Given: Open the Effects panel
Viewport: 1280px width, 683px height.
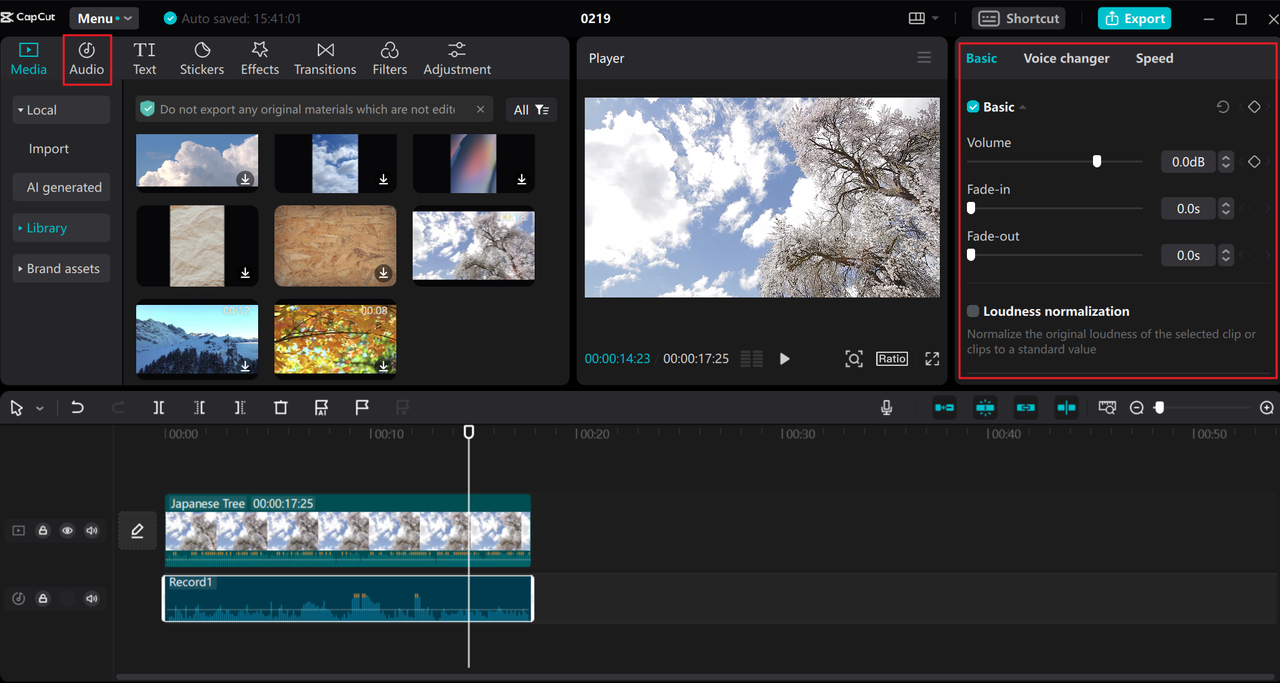Looking at the screenshot, I should [260, 59].
